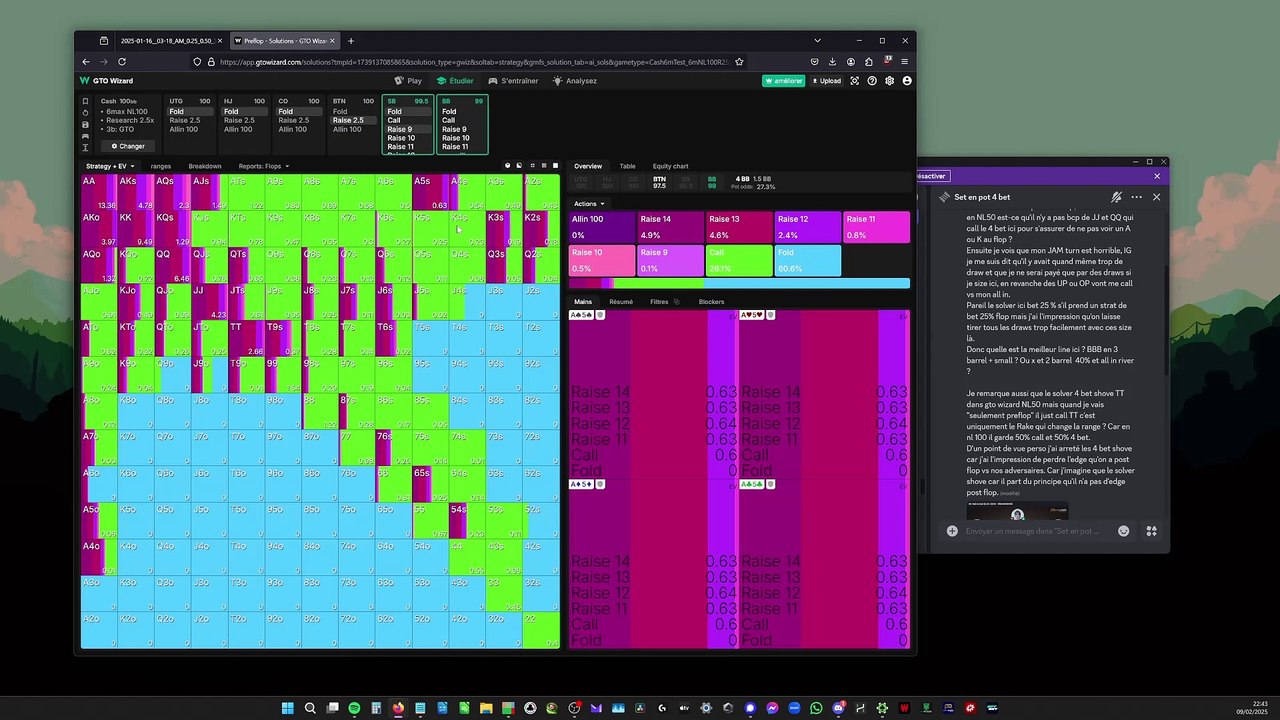
Task: Open the Résumé tab
Action: pos(621,301)
